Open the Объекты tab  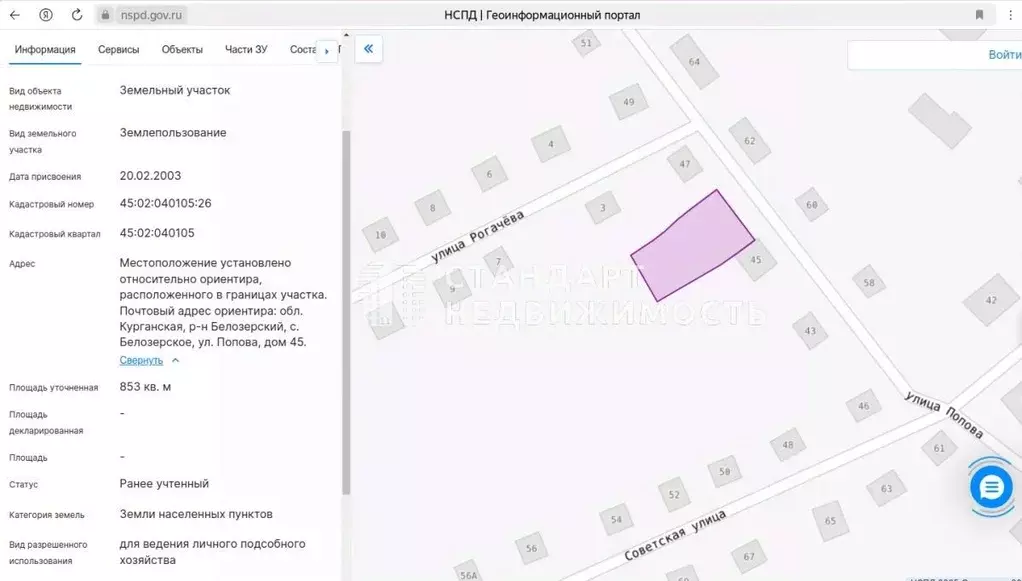(x=181, y=48)
